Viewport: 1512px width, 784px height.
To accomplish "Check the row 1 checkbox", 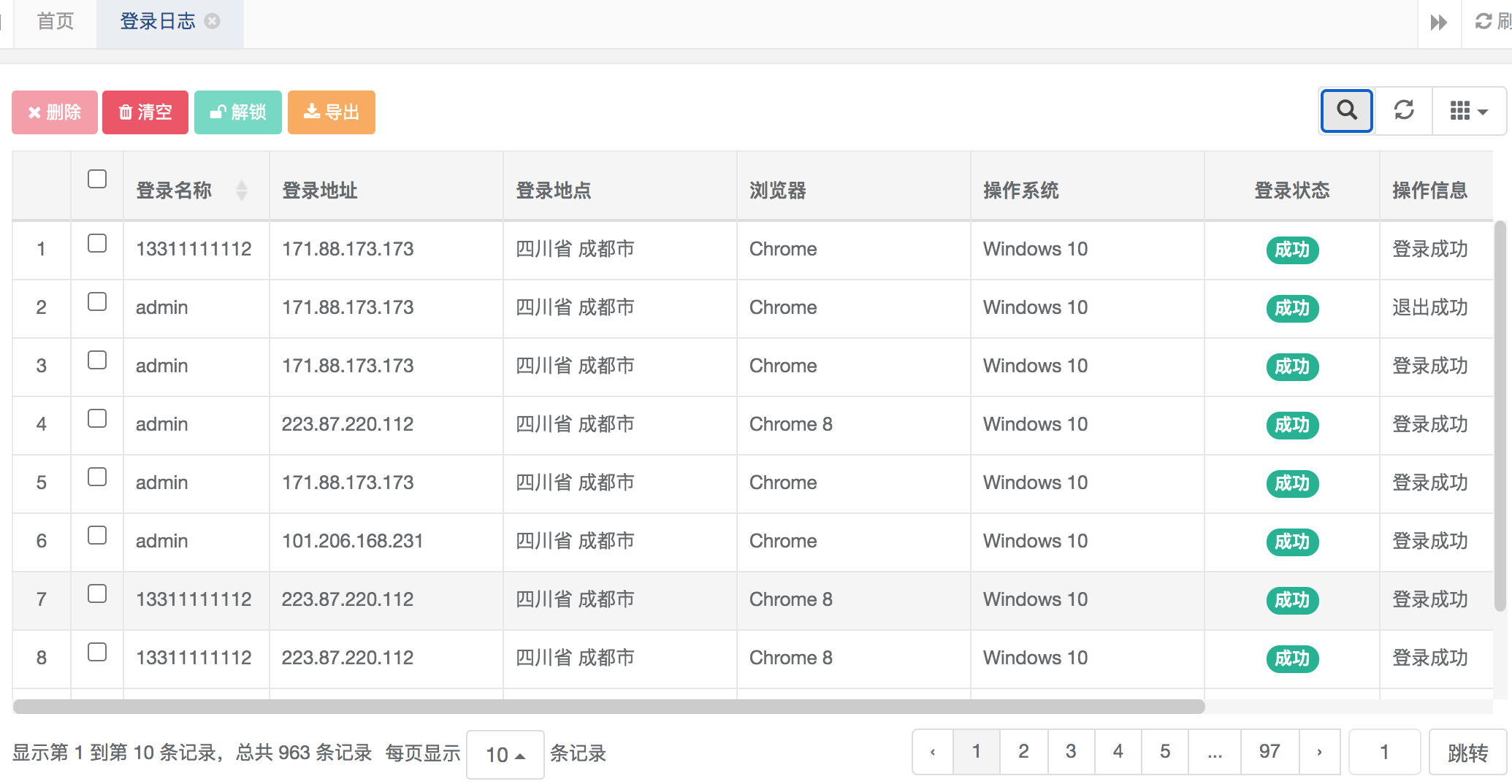I will pos(97,243).
